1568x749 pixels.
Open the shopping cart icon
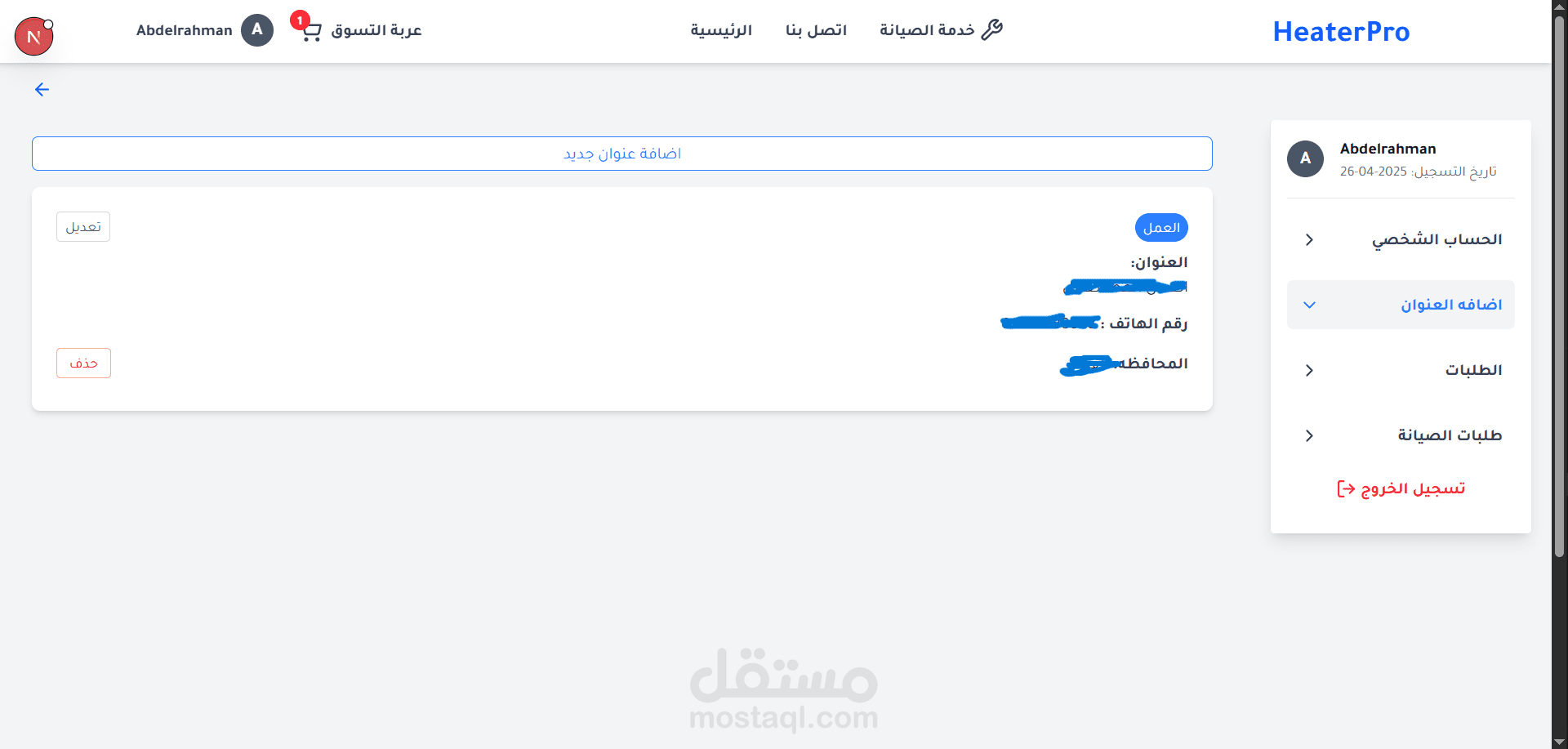tap(312, 33)
